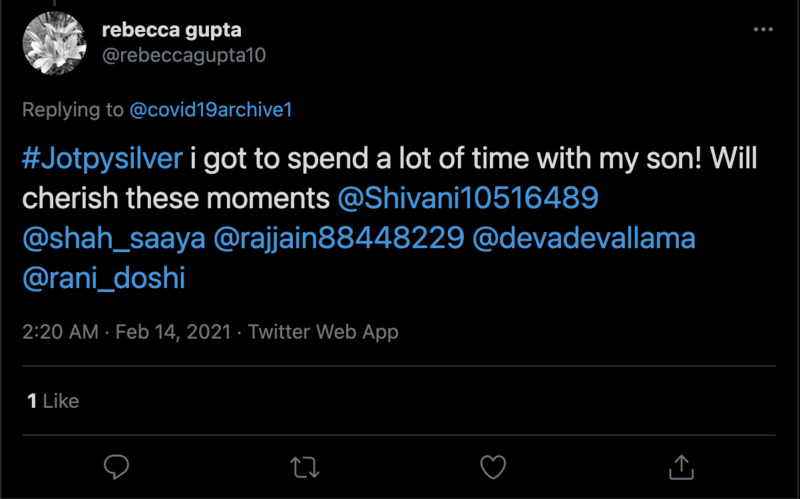Viewport: 800px width, 499px height.
Task: Click the rebecca gupta display name
Action: [x=171, y=31]
